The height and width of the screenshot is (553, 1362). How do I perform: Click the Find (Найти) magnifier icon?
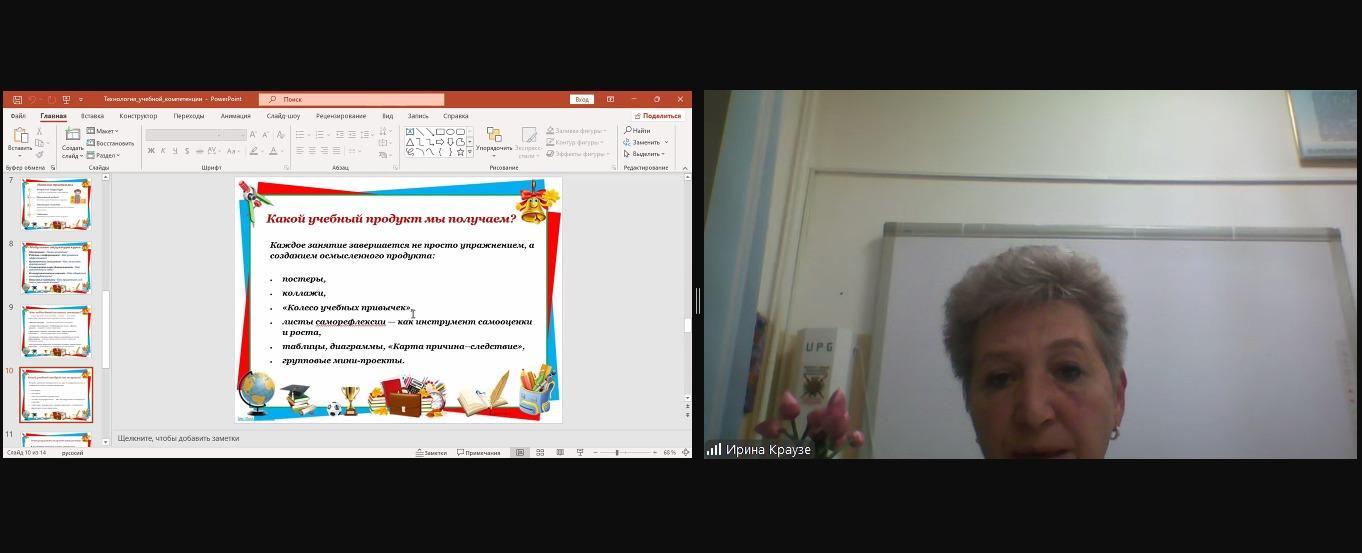tap(628, 130)
